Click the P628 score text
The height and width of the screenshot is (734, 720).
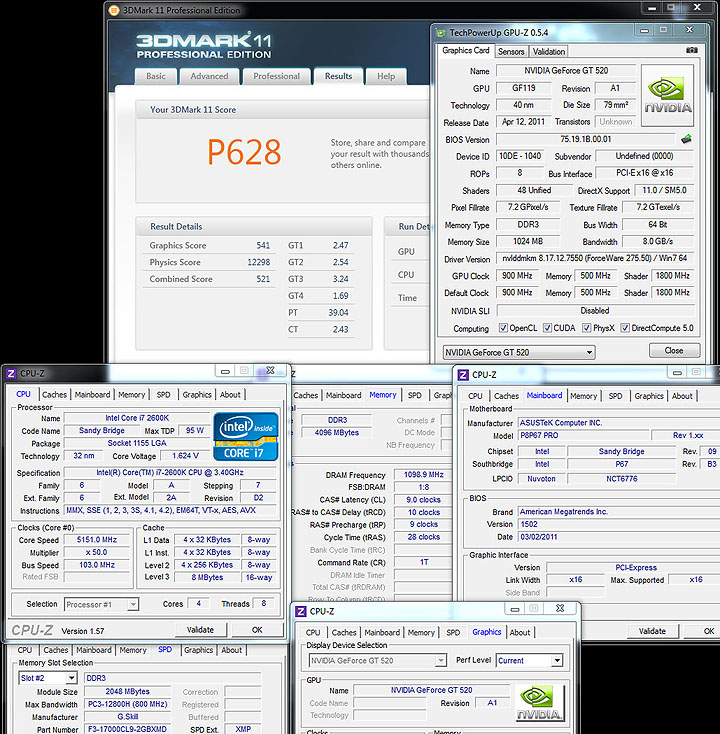(244, 152)
